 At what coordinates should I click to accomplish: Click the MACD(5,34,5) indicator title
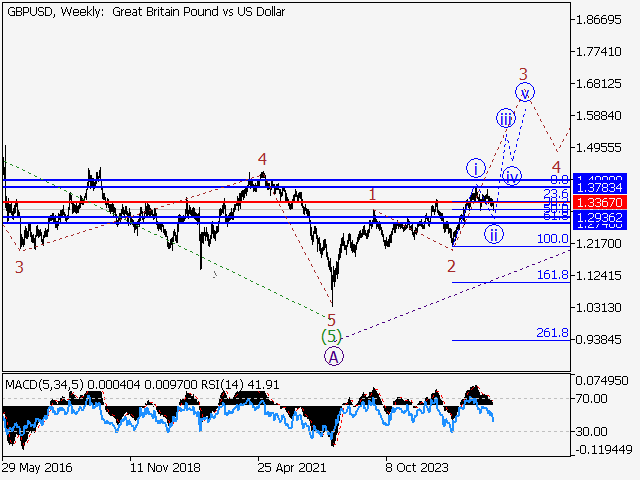[x=47, y=384]
